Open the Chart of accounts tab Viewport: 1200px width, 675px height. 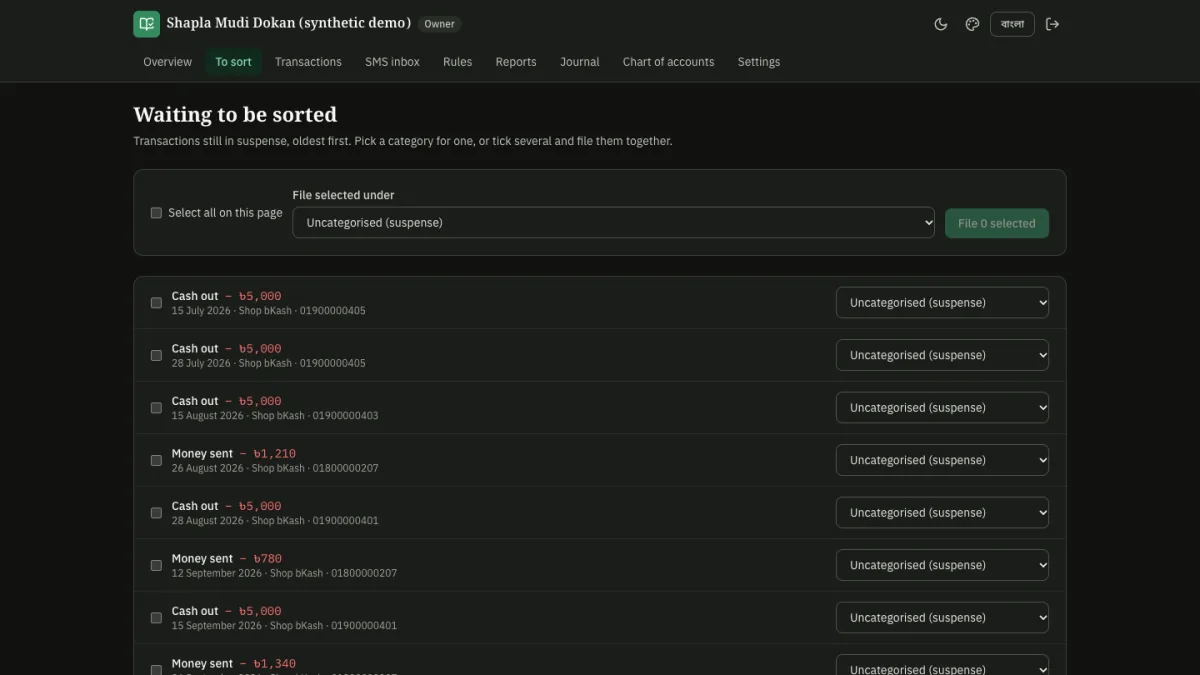(x=669, y=62)
